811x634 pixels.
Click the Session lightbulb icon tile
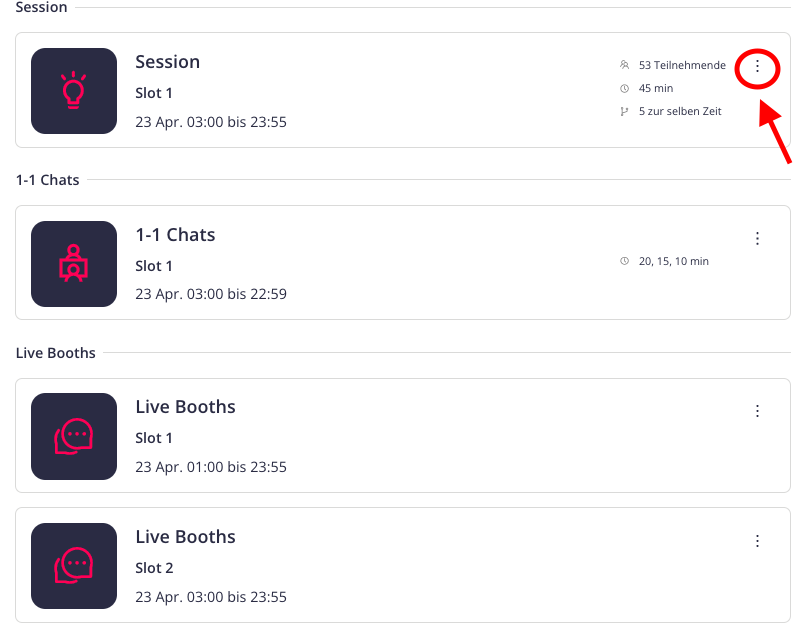pyautogui.click(x=74, y=91)
